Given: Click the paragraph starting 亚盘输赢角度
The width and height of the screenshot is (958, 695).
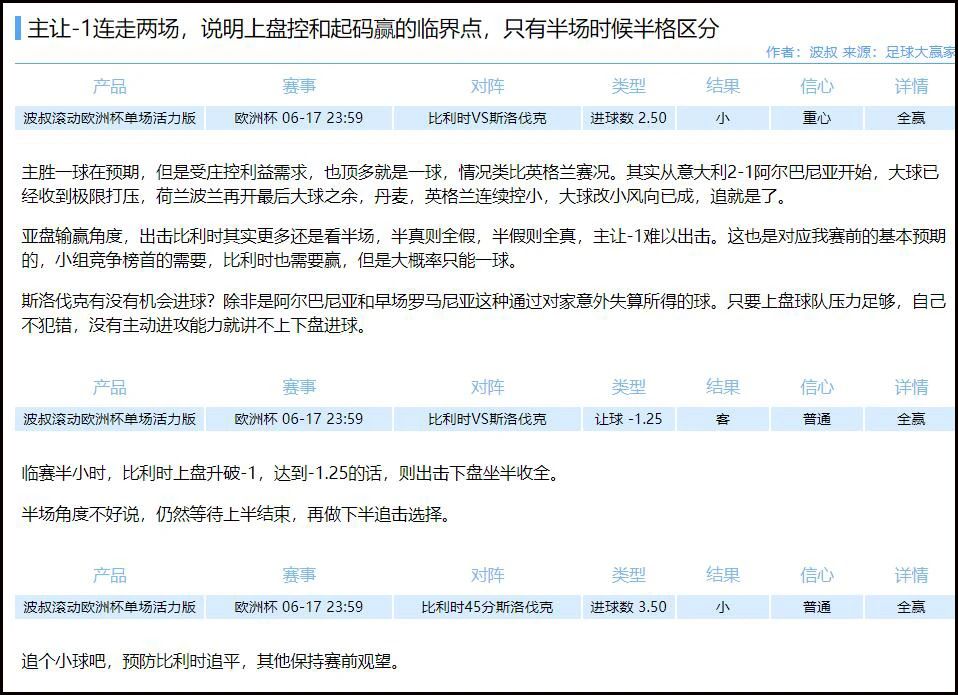Looking at the screenshot, I should coord(483,248).
